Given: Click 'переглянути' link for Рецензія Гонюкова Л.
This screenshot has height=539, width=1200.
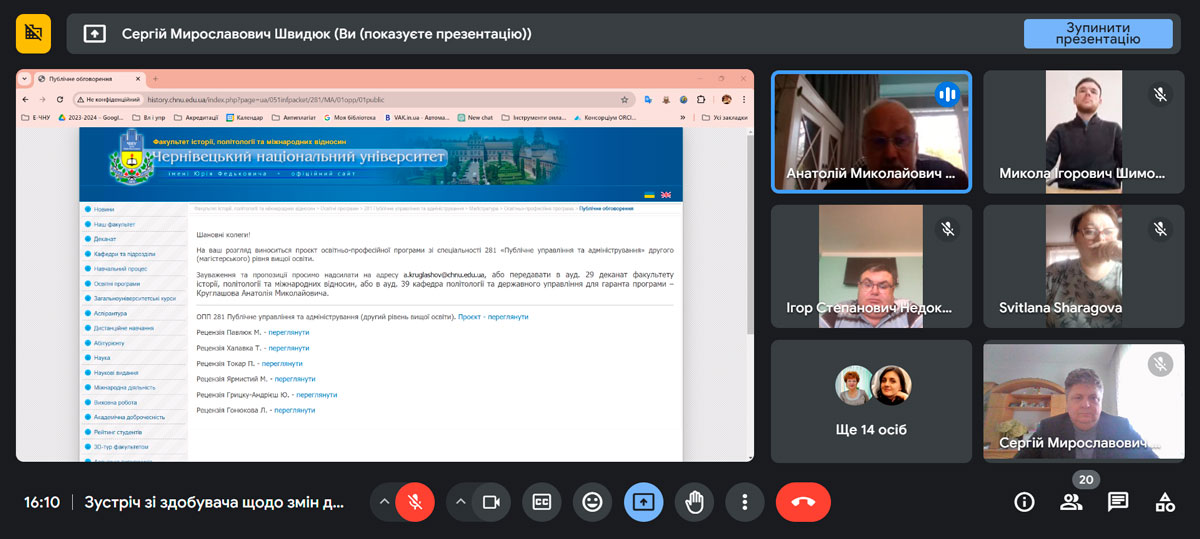Looking at the screenshot, I should (295, 410).
